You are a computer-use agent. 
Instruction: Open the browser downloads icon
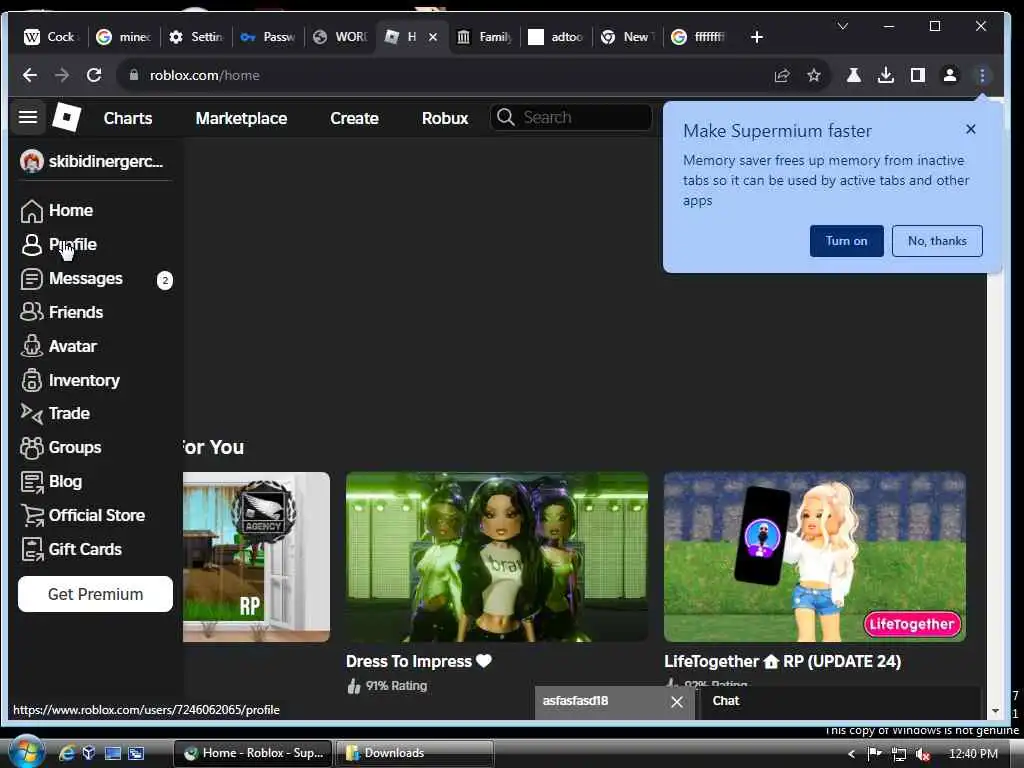pos(886,75)
